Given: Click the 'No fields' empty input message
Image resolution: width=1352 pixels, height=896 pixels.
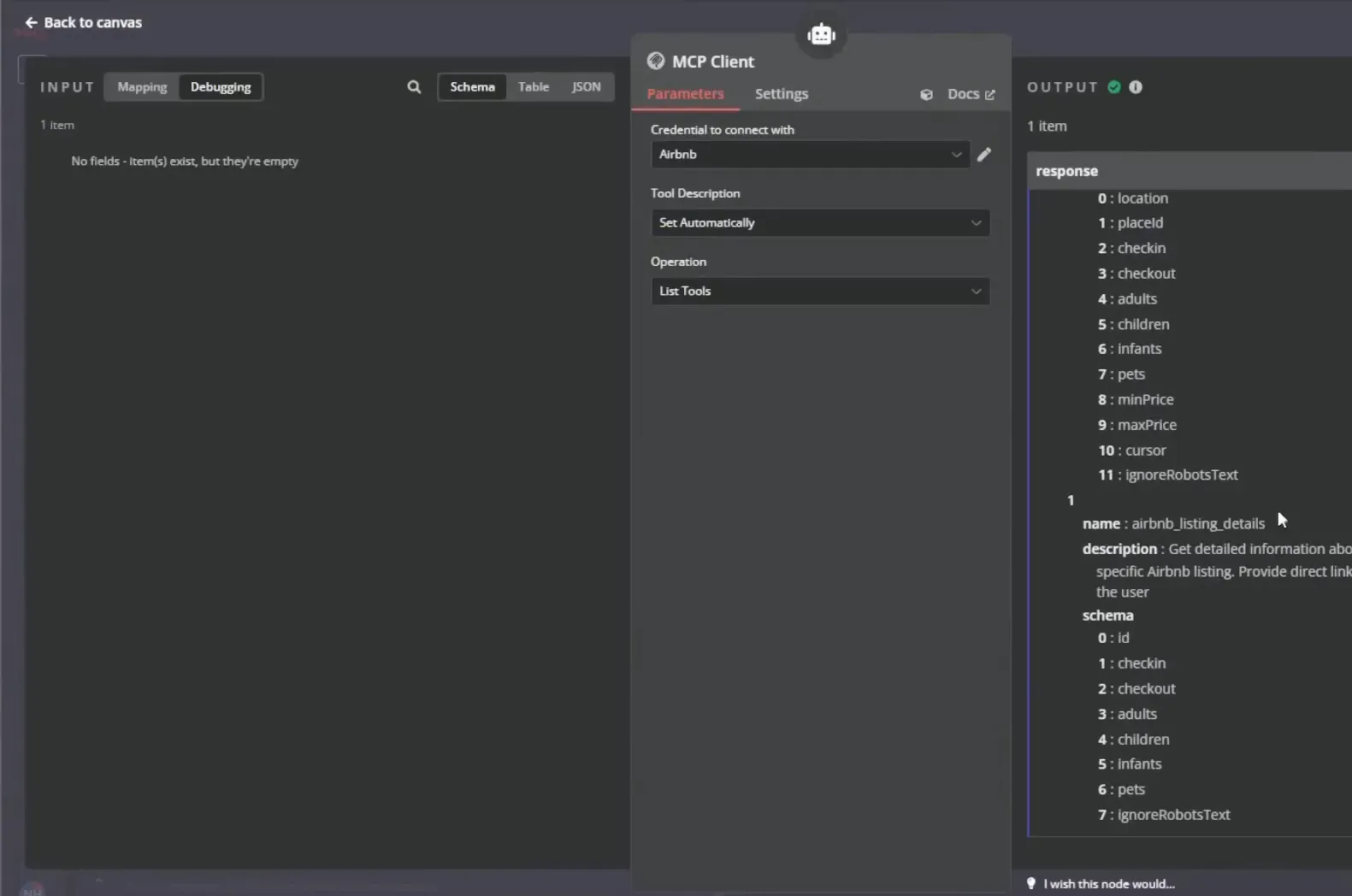Looking at the screenshot, I should coord(185,162).
